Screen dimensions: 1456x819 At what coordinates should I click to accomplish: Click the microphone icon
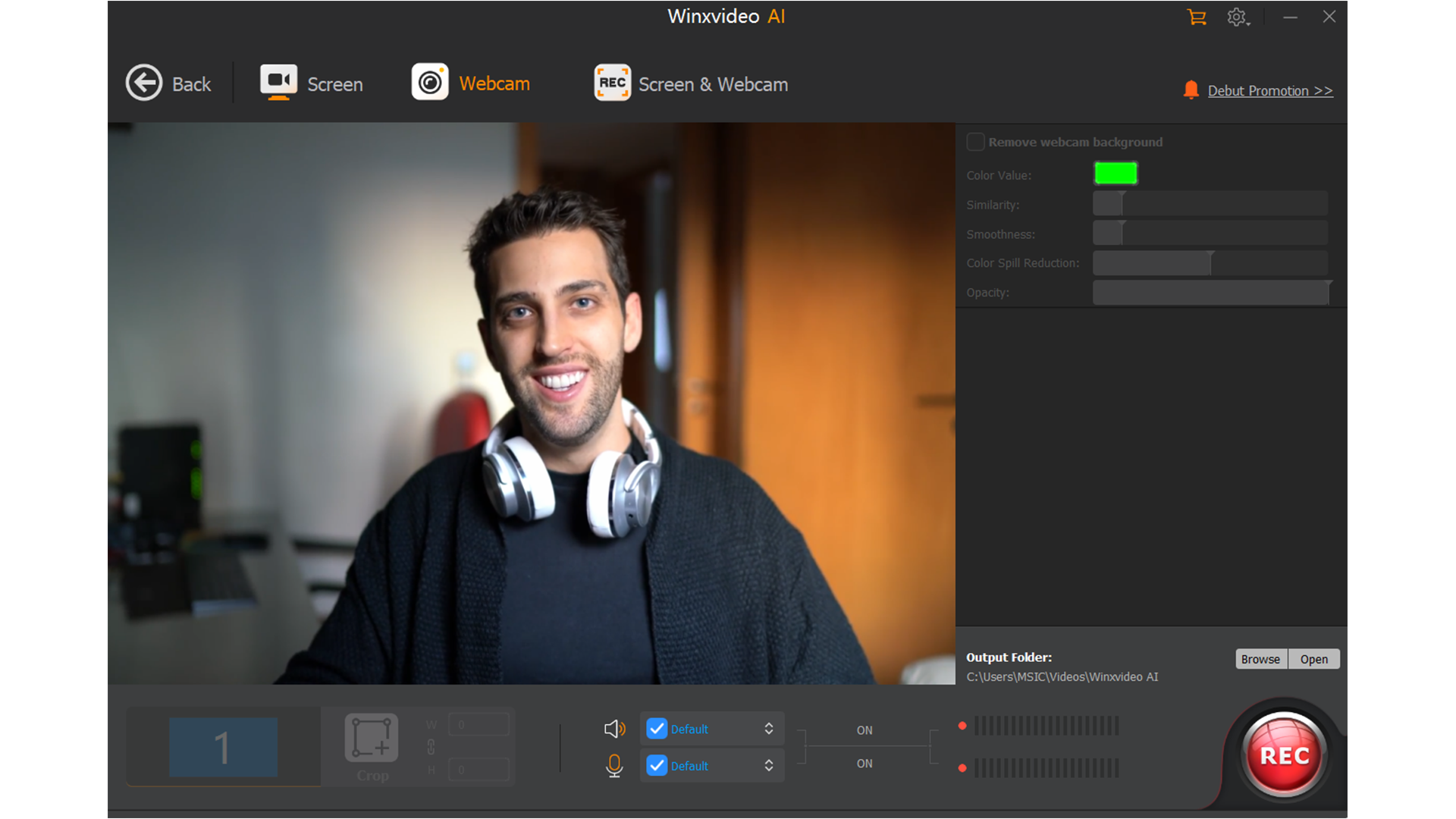click(614, 765)
